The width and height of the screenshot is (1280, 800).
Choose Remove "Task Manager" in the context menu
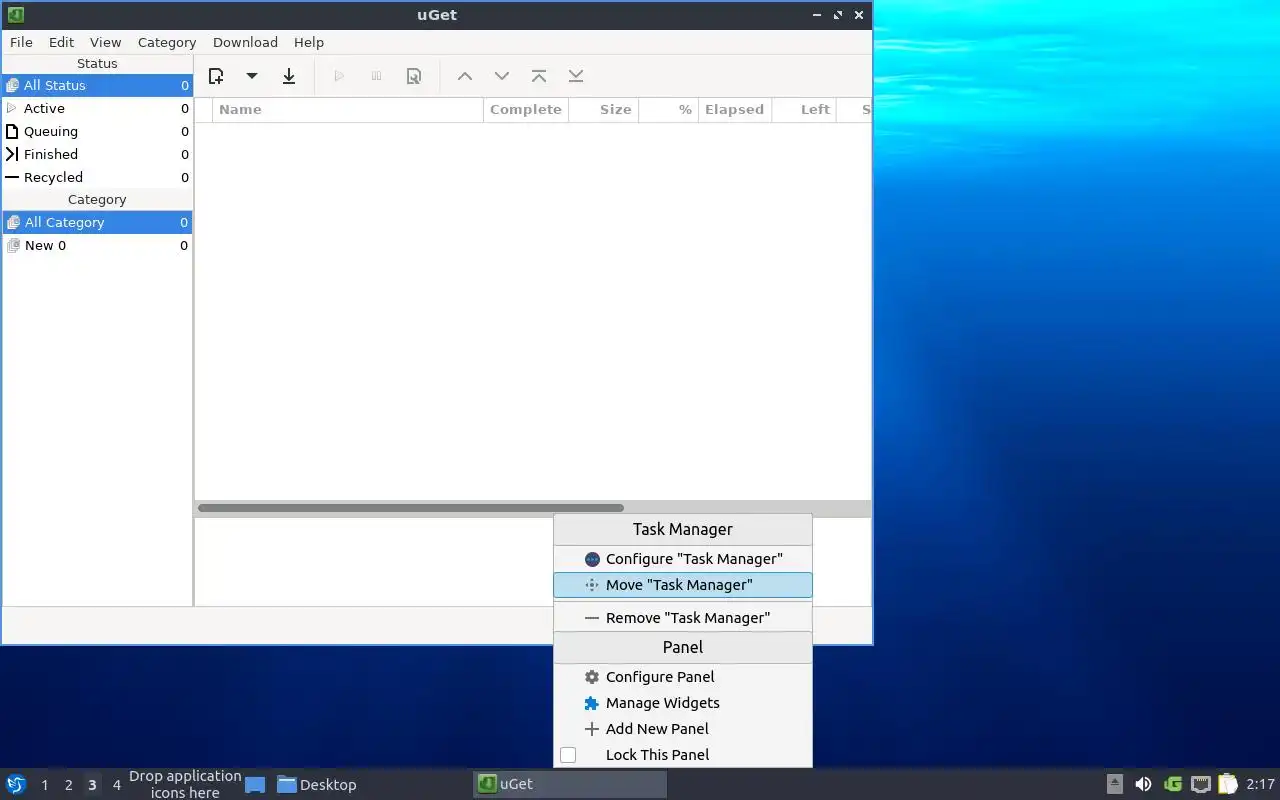coord(683,618)
